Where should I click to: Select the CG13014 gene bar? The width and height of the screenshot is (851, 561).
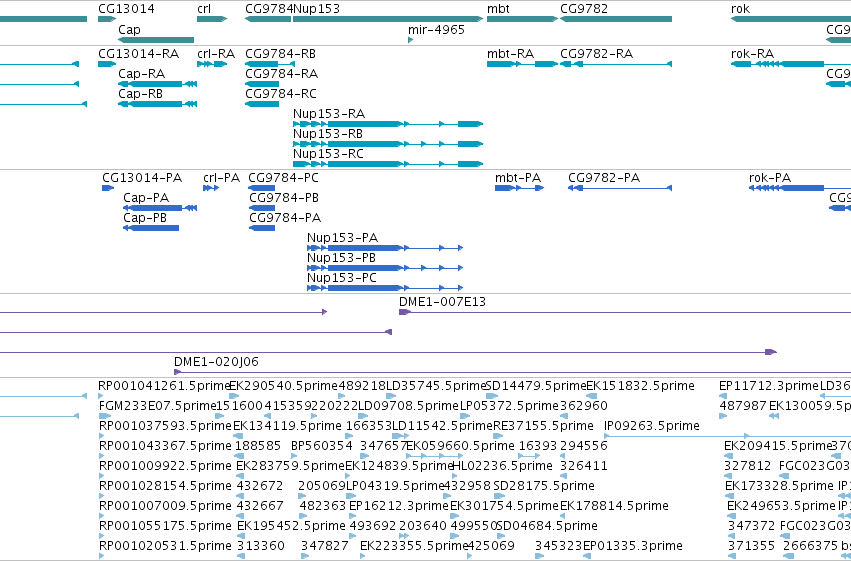[106, 19]
